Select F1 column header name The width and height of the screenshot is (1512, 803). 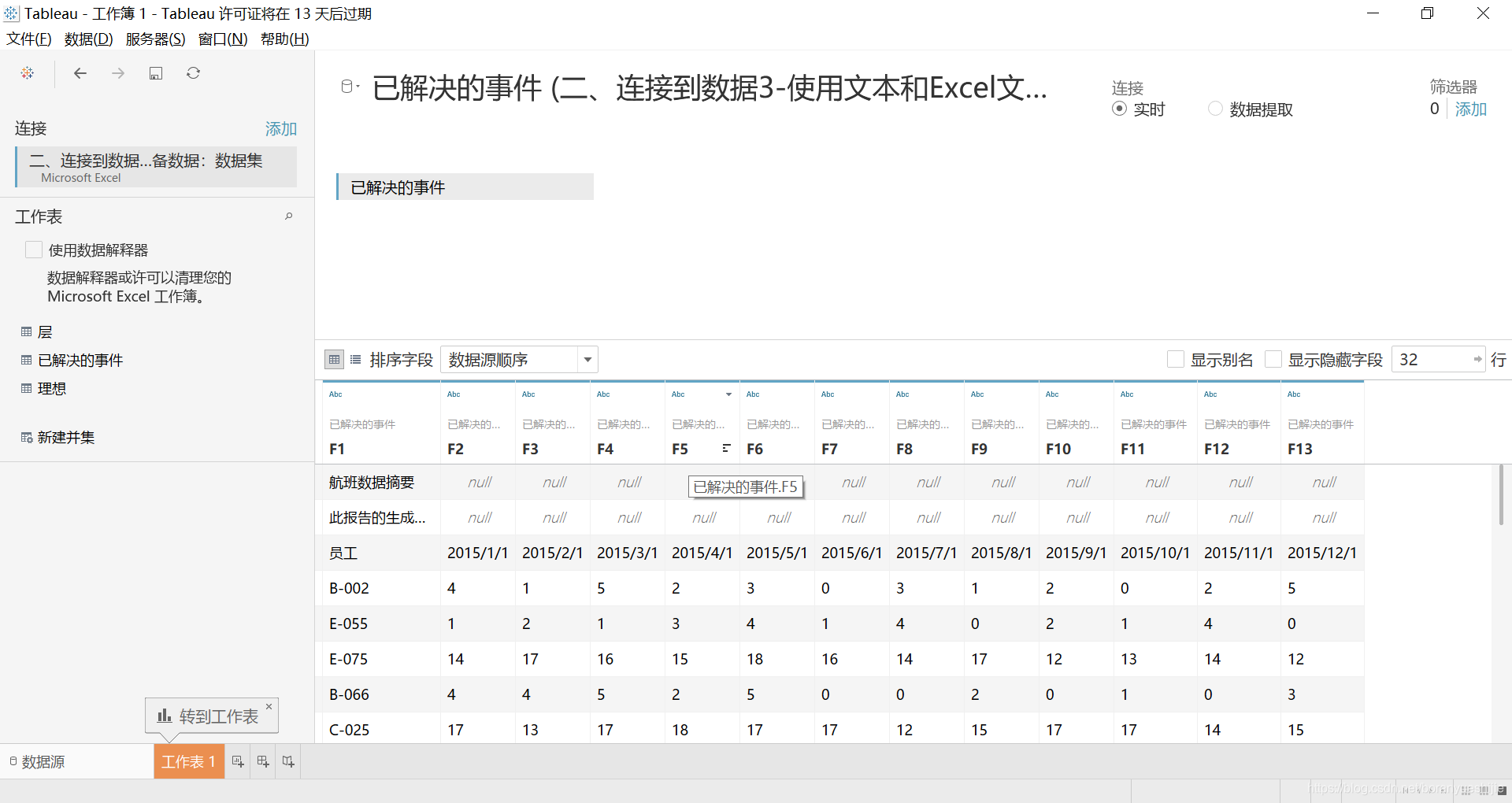point(337,450)
